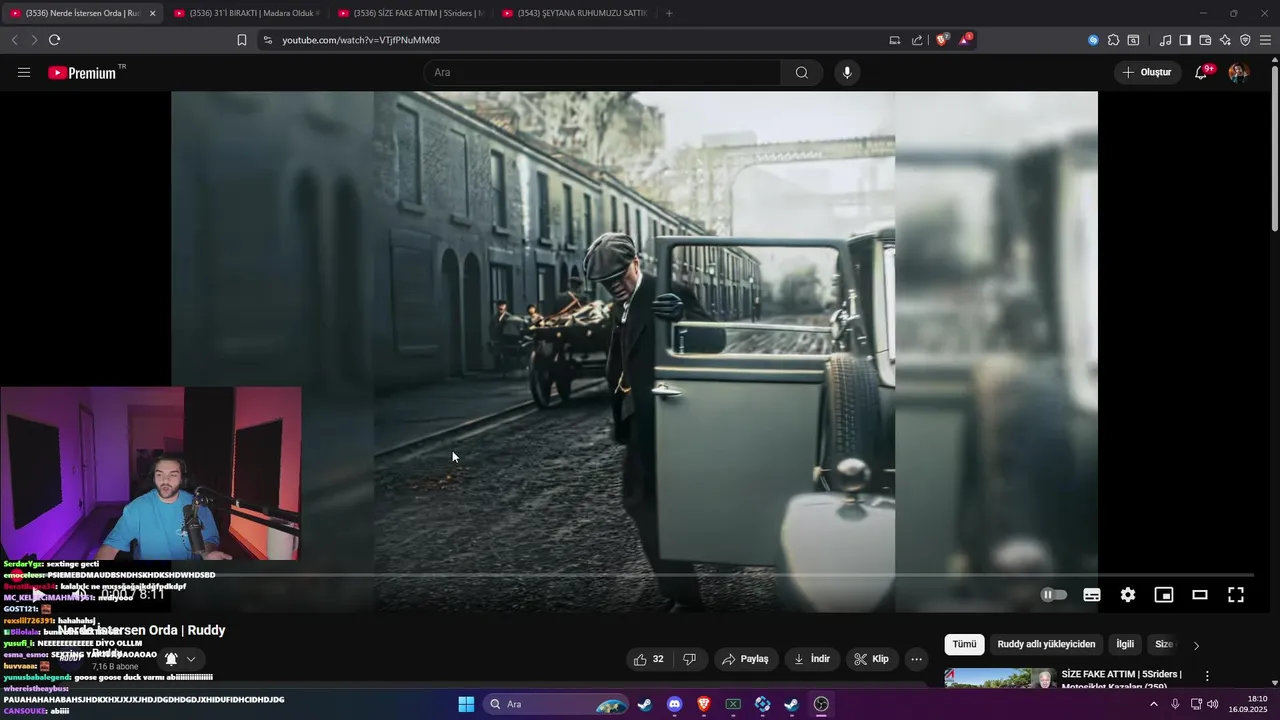The height and width of the screenshot is (720, 1280).
Task: Show hidden system tray icons chevron
Action: [x=1153, y=704]
